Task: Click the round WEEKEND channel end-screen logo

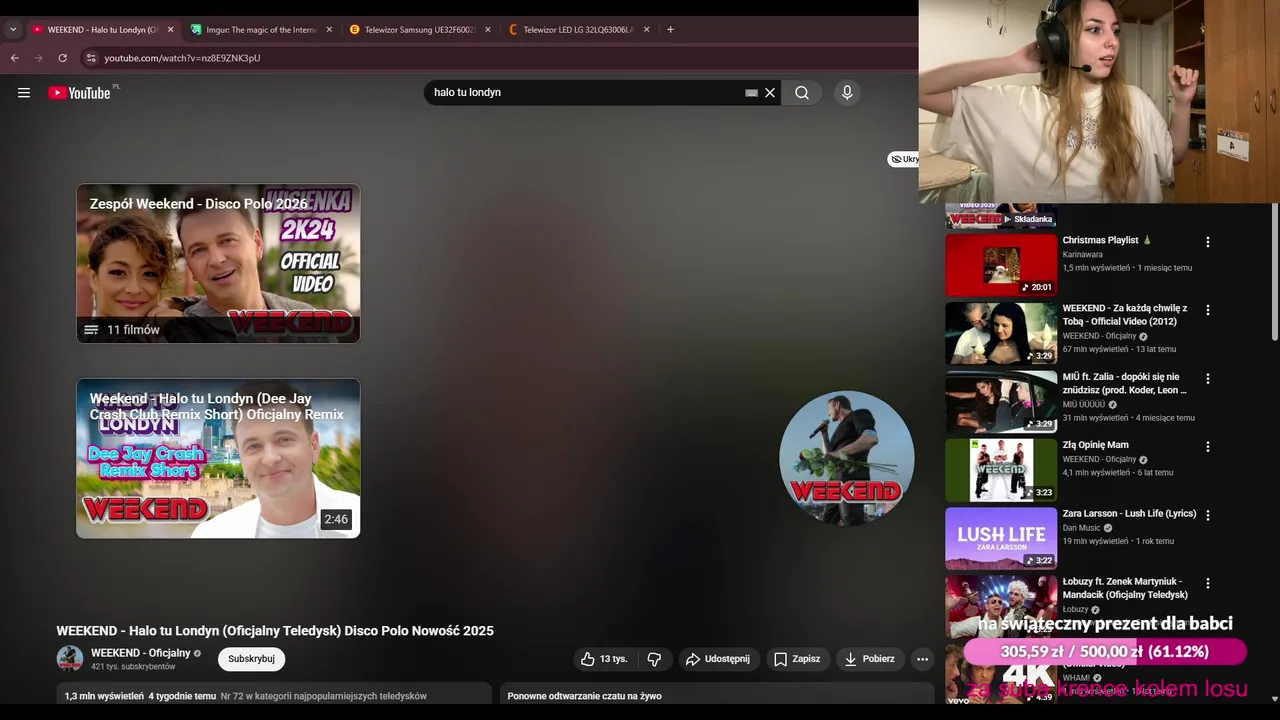Action: tap(847, 458)
